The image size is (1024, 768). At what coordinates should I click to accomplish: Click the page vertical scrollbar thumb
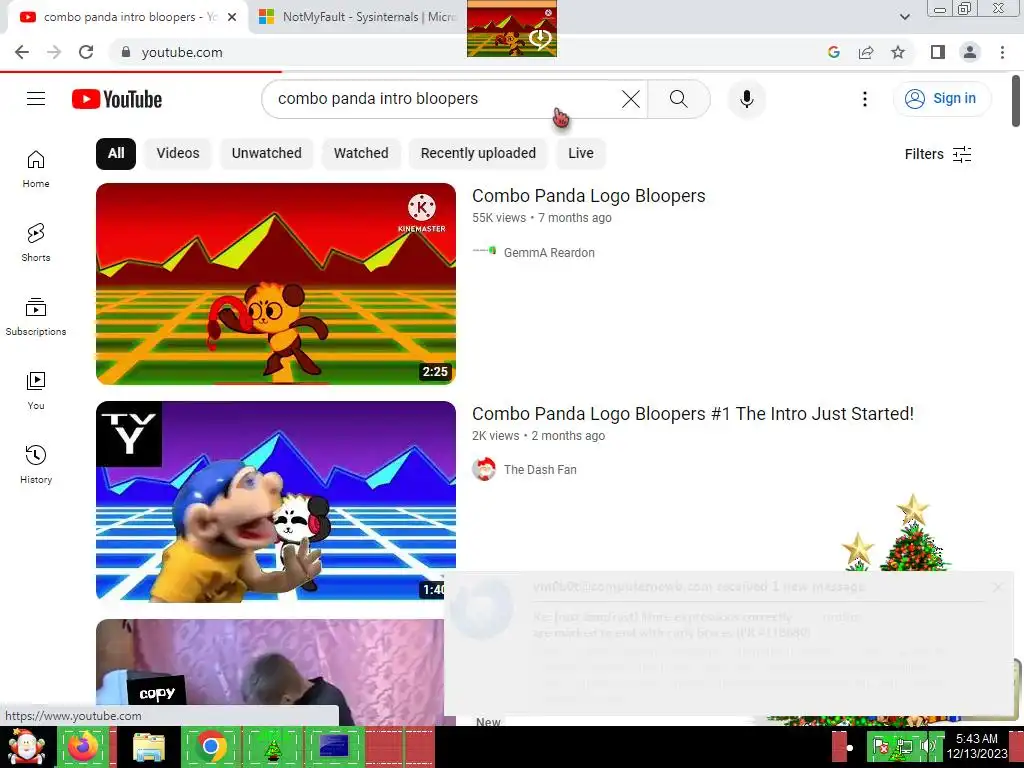coord(1016,101)
